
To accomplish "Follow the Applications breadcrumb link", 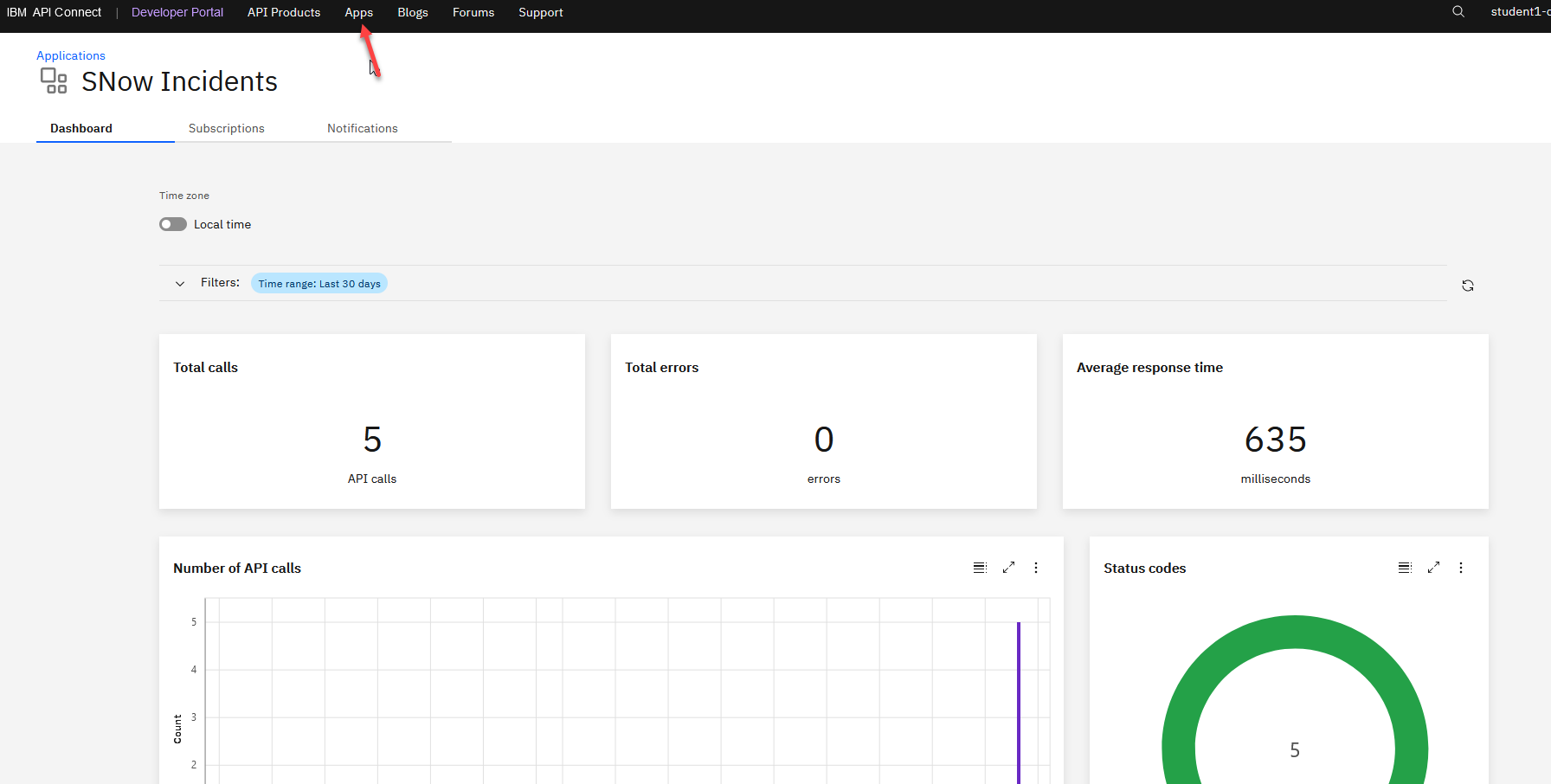I will [71, 55].
